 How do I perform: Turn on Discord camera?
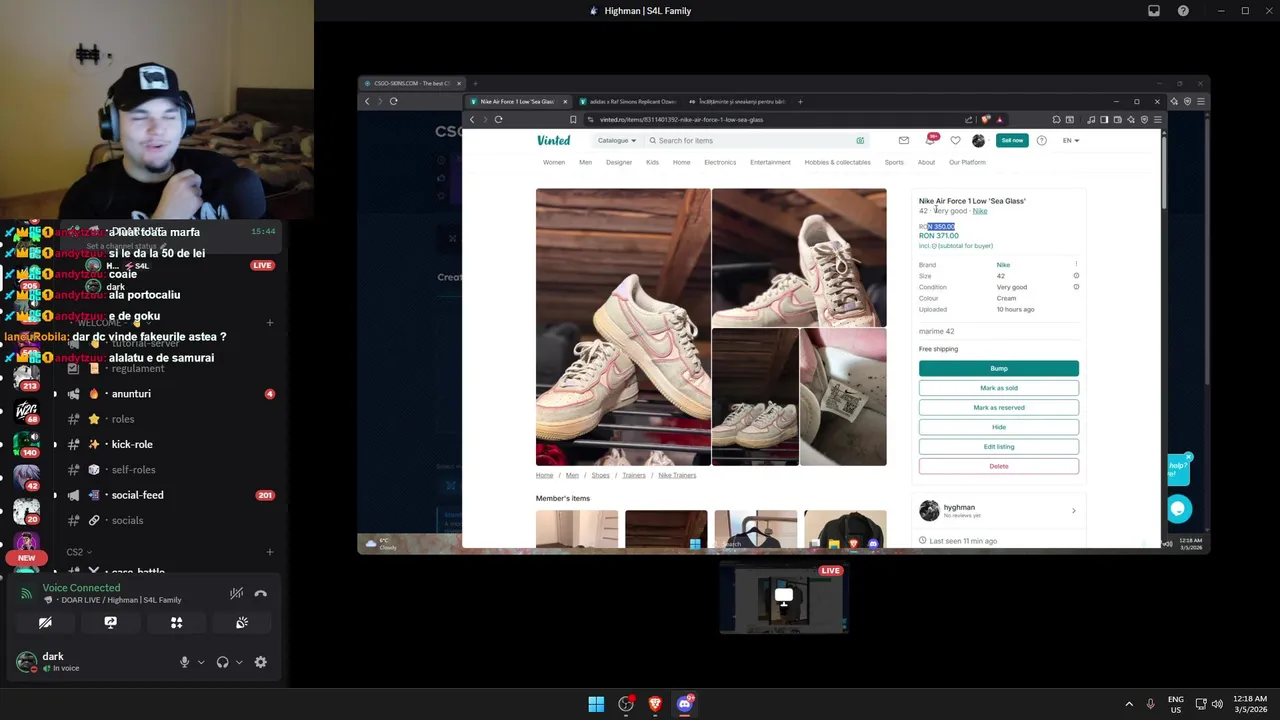click(x=45, y=622)
